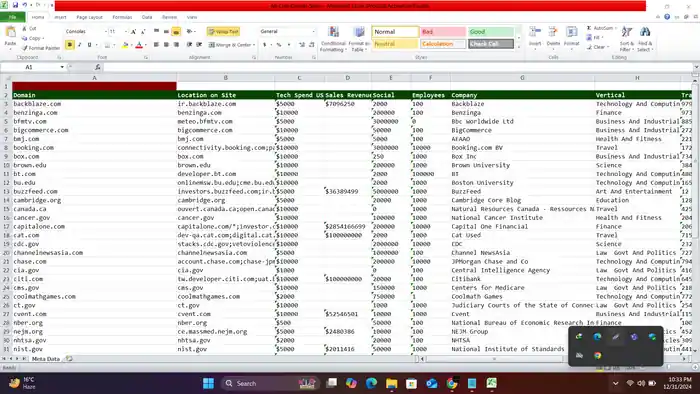Toggle Bottom Align vertical alignment
700x394 pixels.
pyautogui.click(x=176, y=32)
